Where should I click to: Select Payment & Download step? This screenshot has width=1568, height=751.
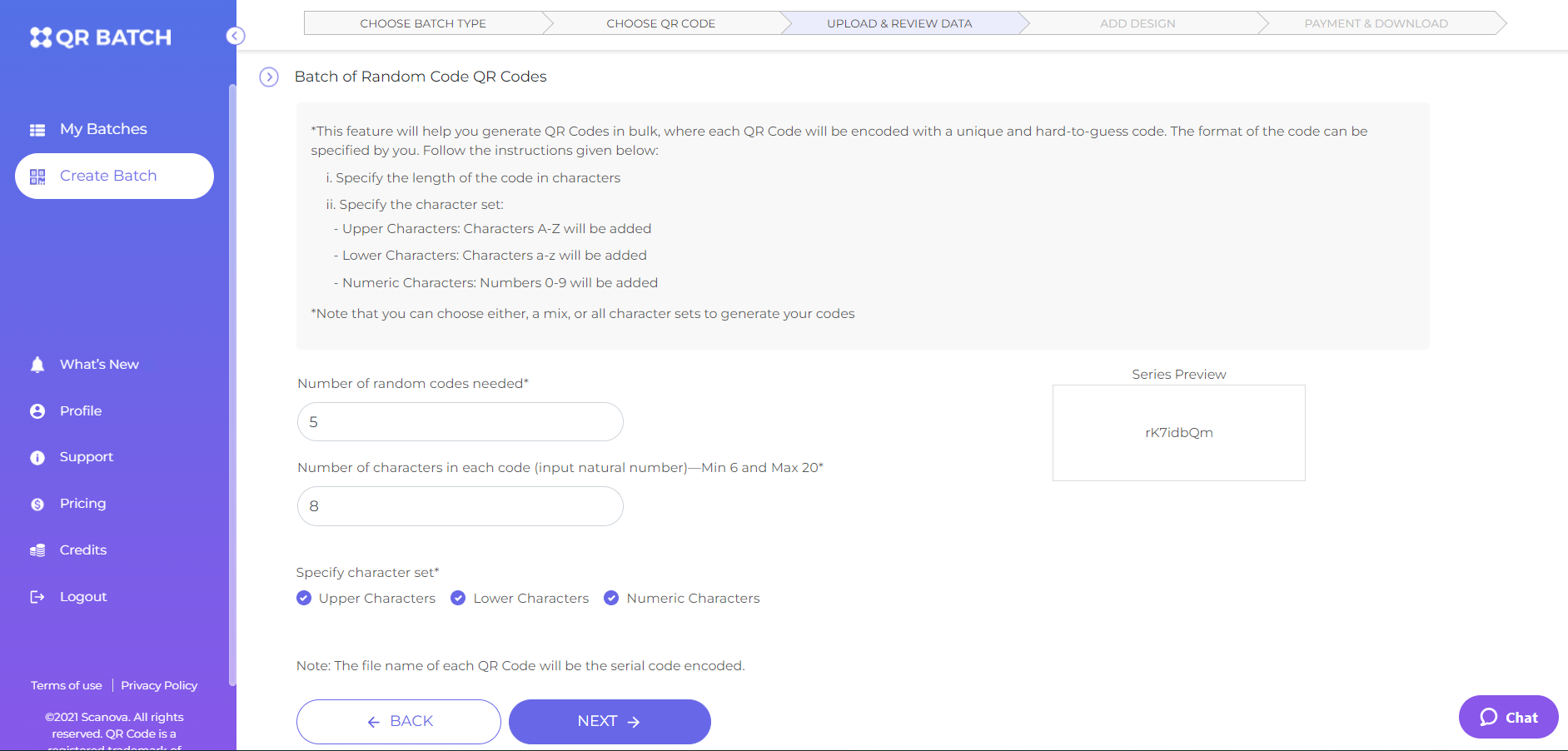(1376, 23)
